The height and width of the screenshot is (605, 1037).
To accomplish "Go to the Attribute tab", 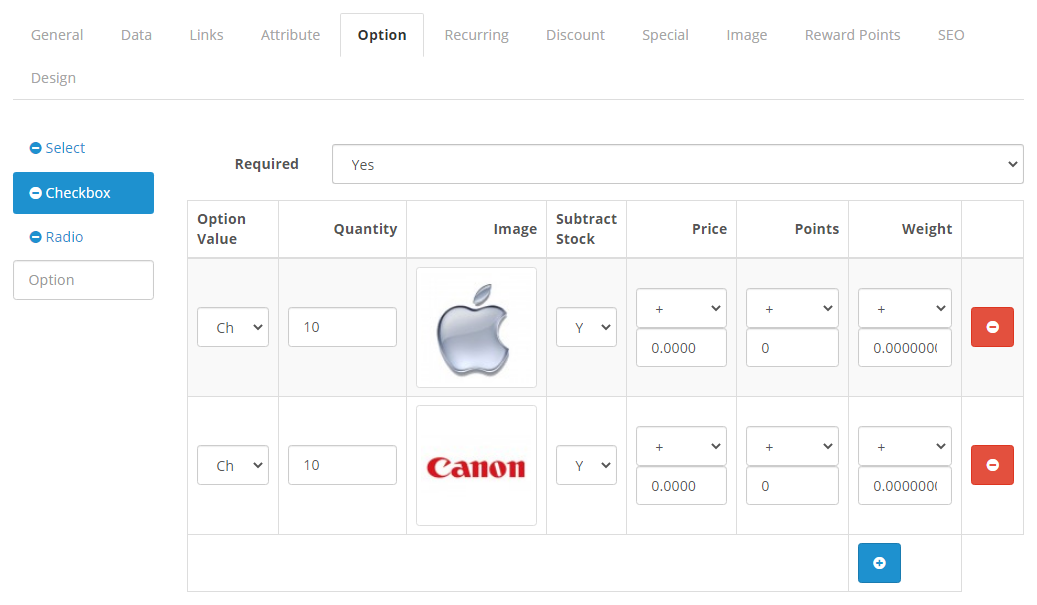I will (290, 35).
